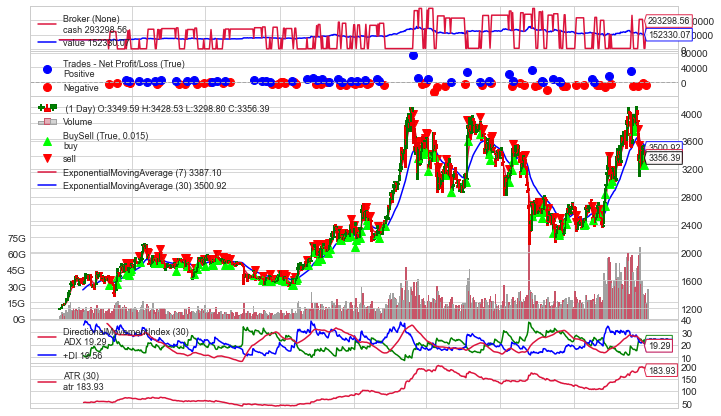Click the green buy triangle in the legend

(x=47, y=142)
